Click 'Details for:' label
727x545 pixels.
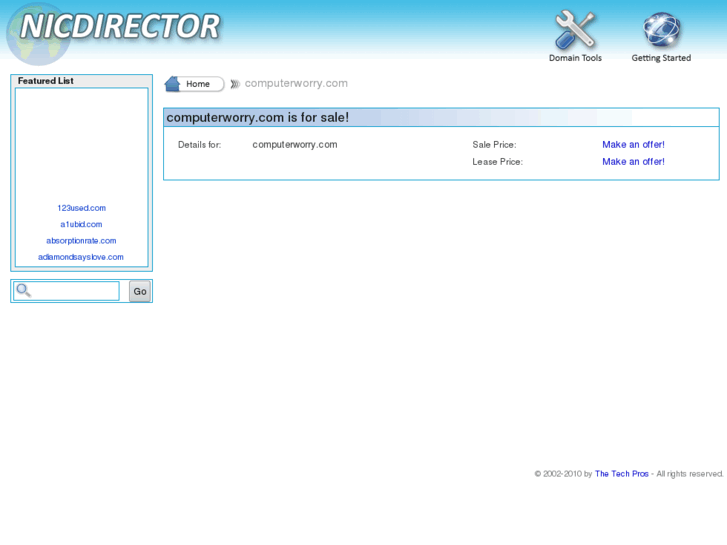click(199, 145)
